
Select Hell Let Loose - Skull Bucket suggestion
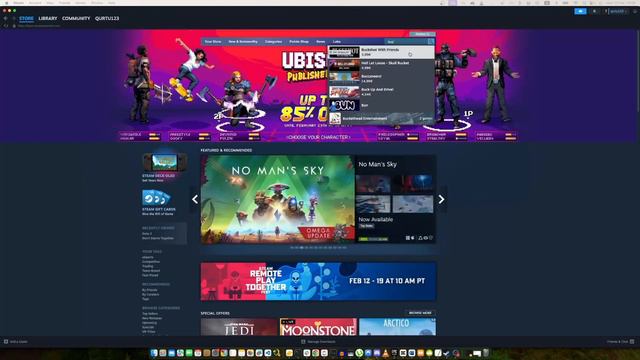tap(381, 65)
